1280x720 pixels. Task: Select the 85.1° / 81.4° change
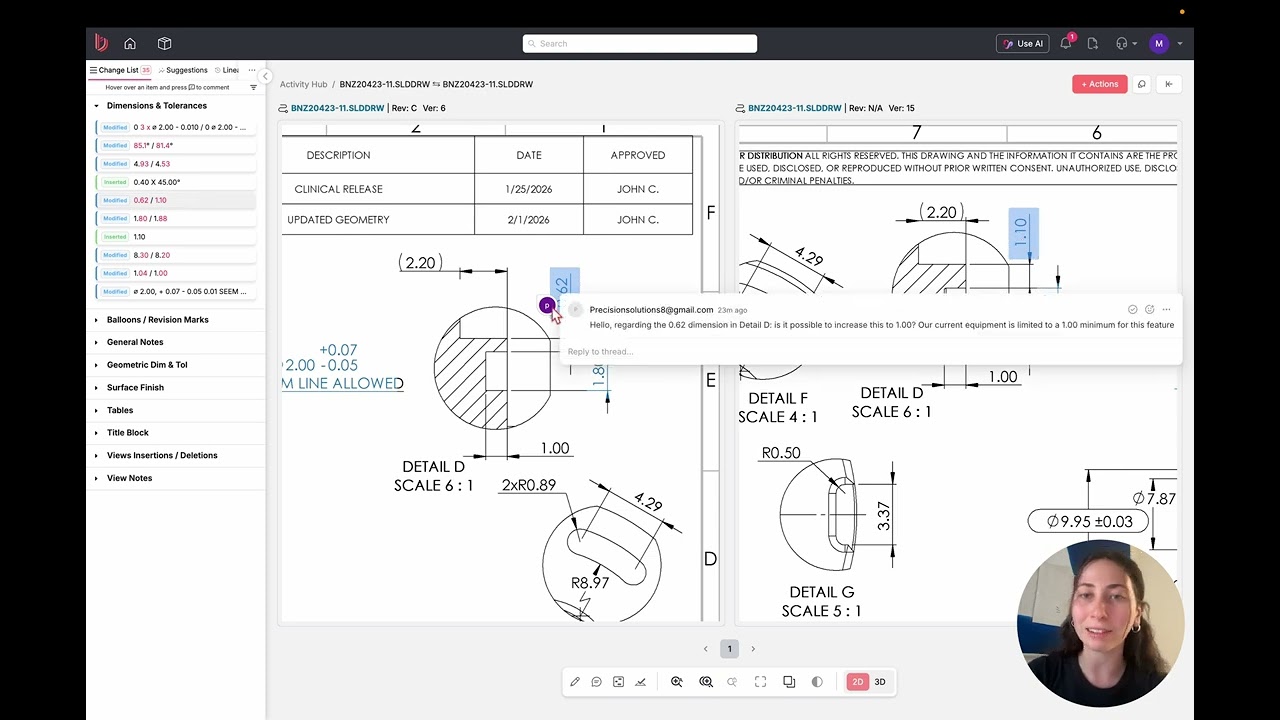pyautogui.click(x=175, y=145)
